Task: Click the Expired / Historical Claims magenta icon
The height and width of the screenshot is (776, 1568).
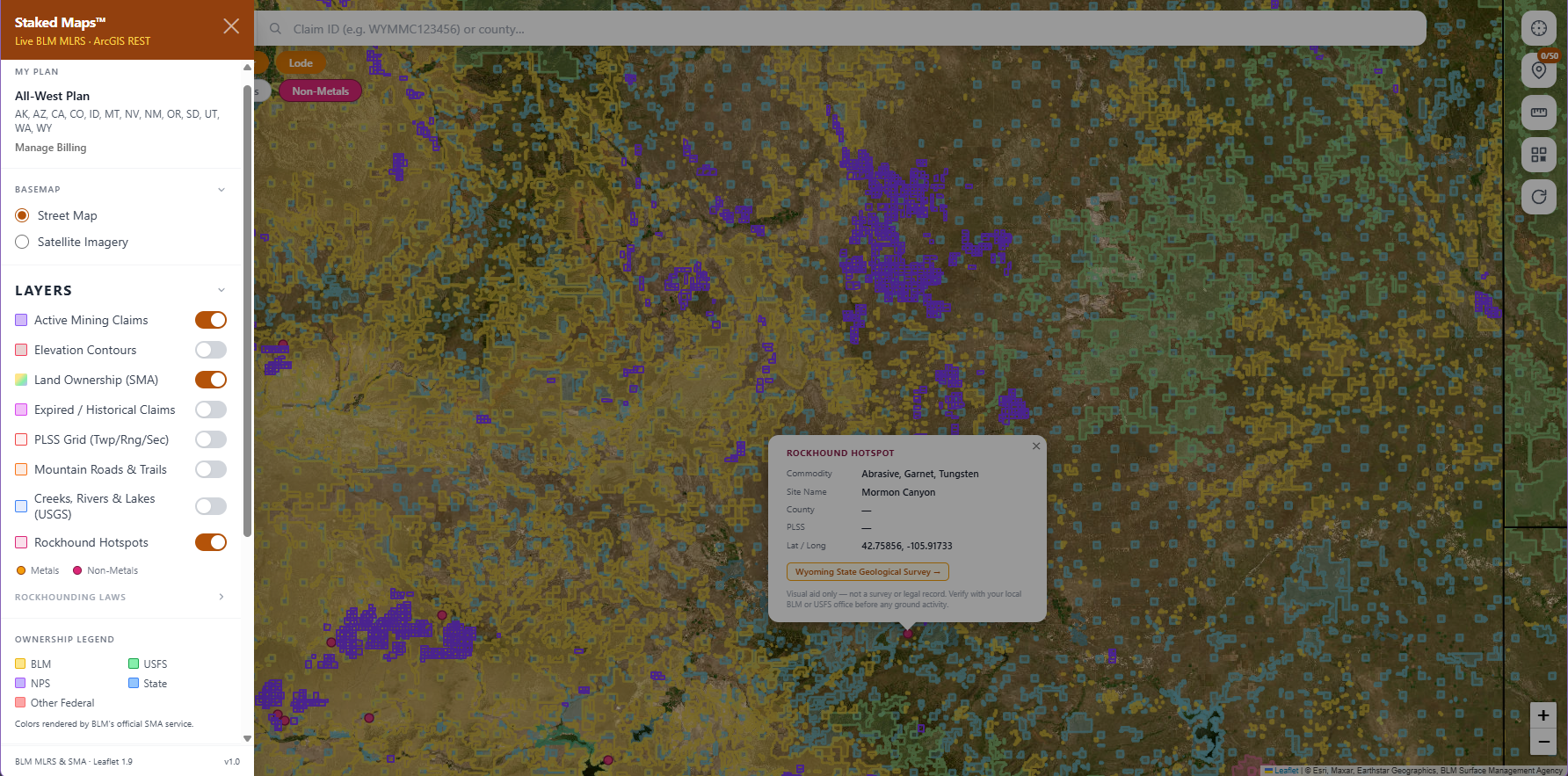Action: pyautogui.click(x=21, y=410)
